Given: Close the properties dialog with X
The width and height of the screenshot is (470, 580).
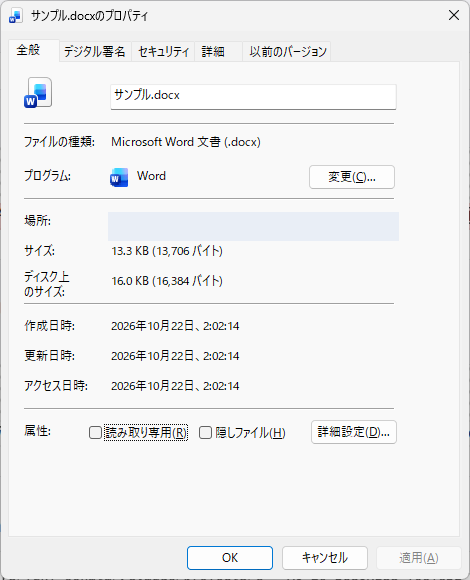Looking at the screenshot, I should 454,16.
